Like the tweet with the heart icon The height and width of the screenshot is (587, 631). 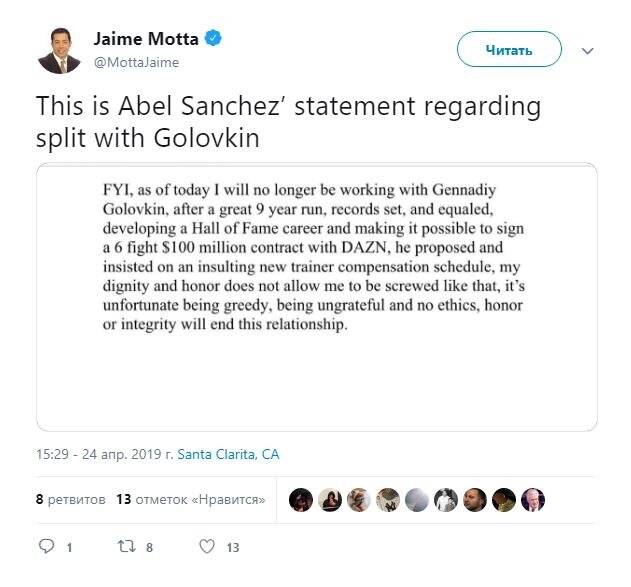click(x=207, y=547)
